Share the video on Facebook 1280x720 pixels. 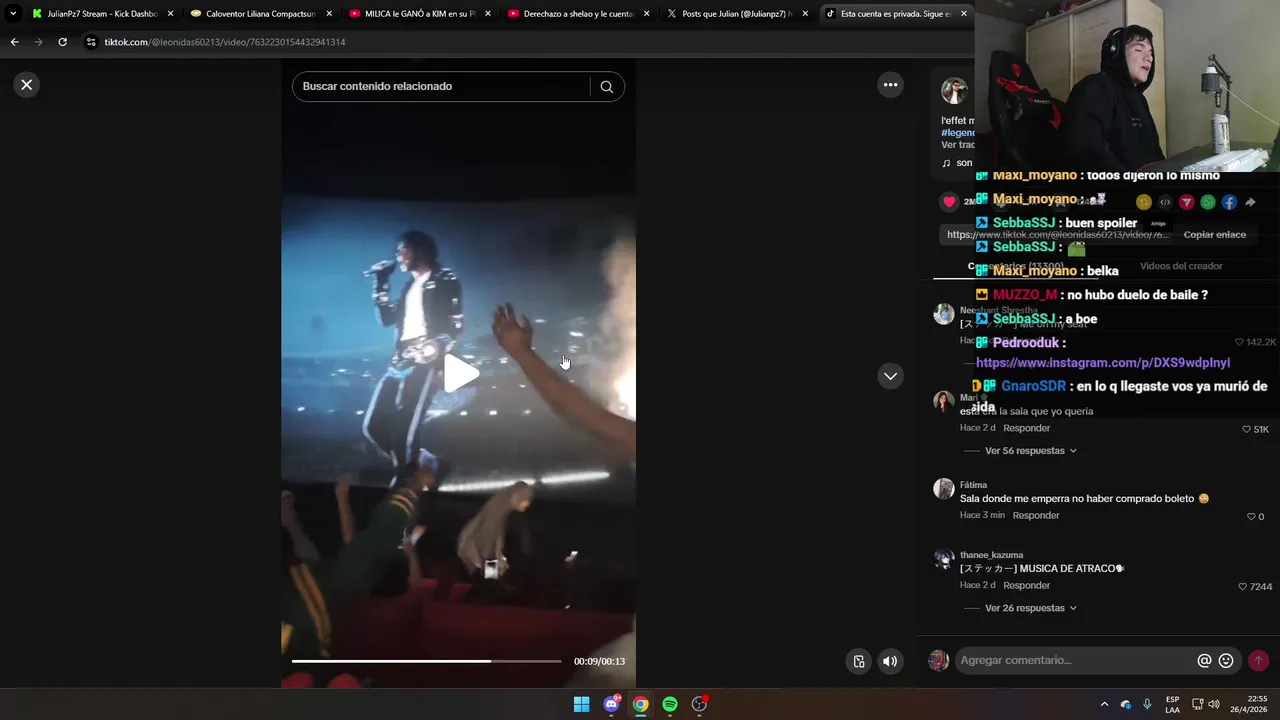(x=1229, y=202)
